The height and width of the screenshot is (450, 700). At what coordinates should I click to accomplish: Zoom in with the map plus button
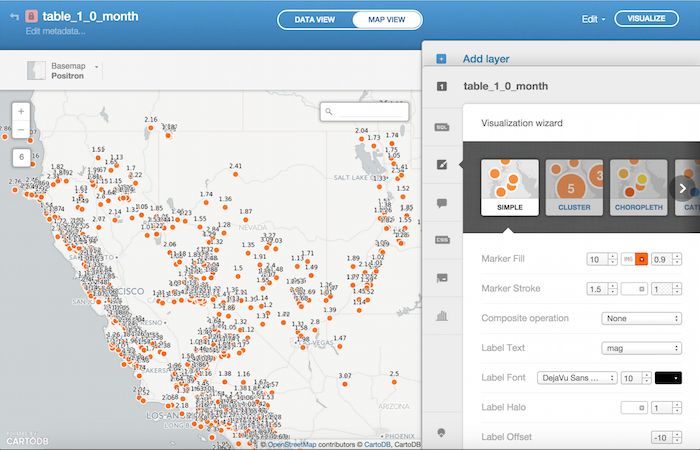21,111
